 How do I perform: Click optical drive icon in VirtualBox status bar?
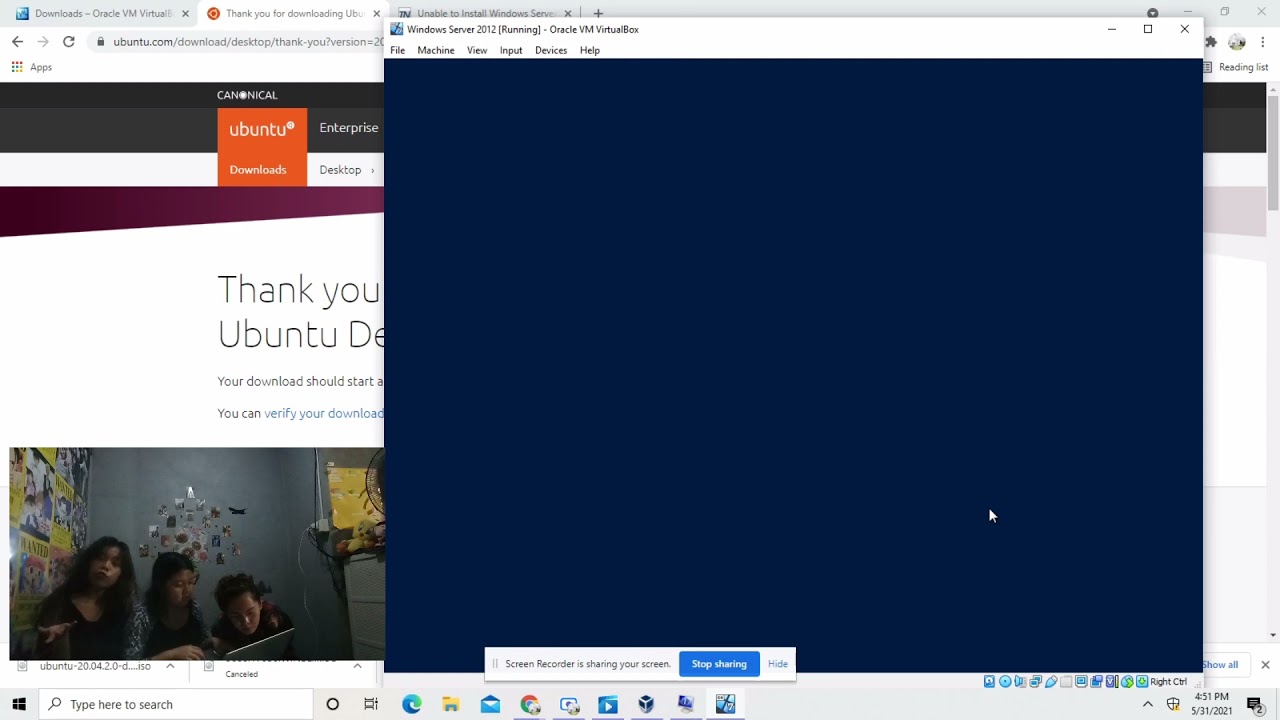1005,681
